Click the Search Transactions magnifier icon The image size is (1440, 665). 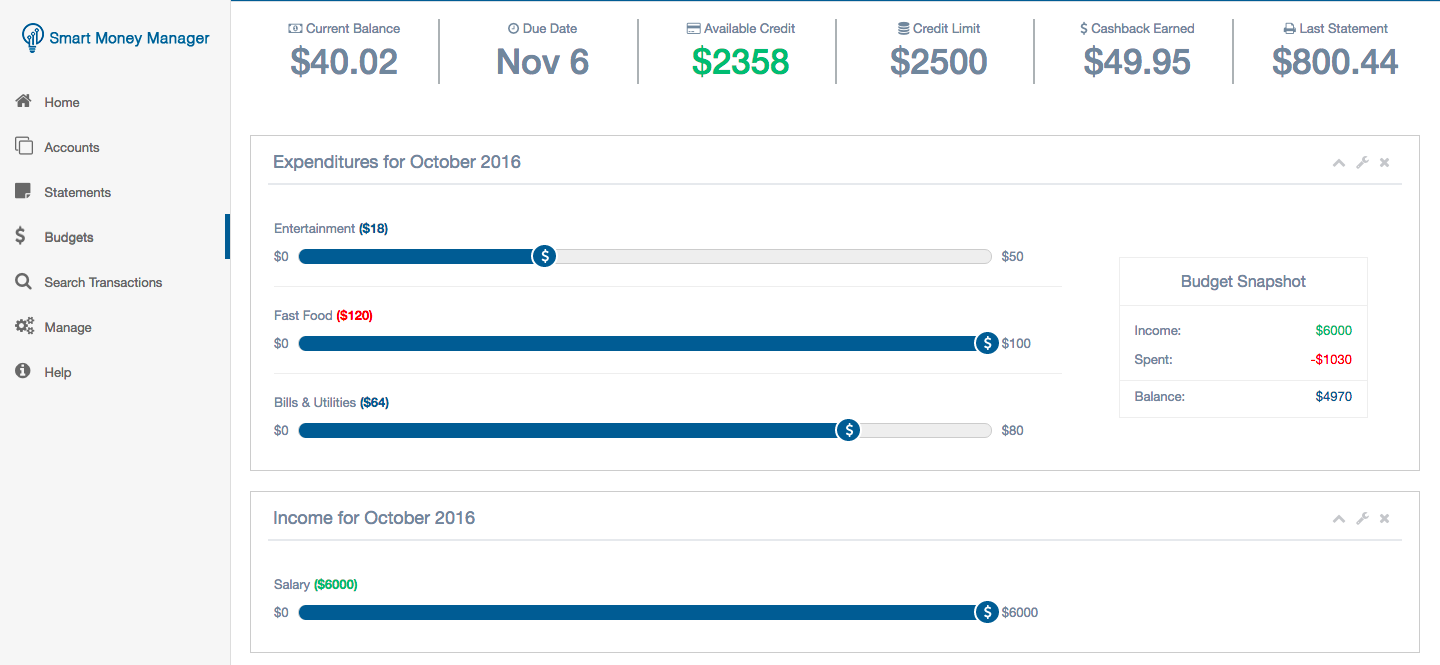[24, 281]
